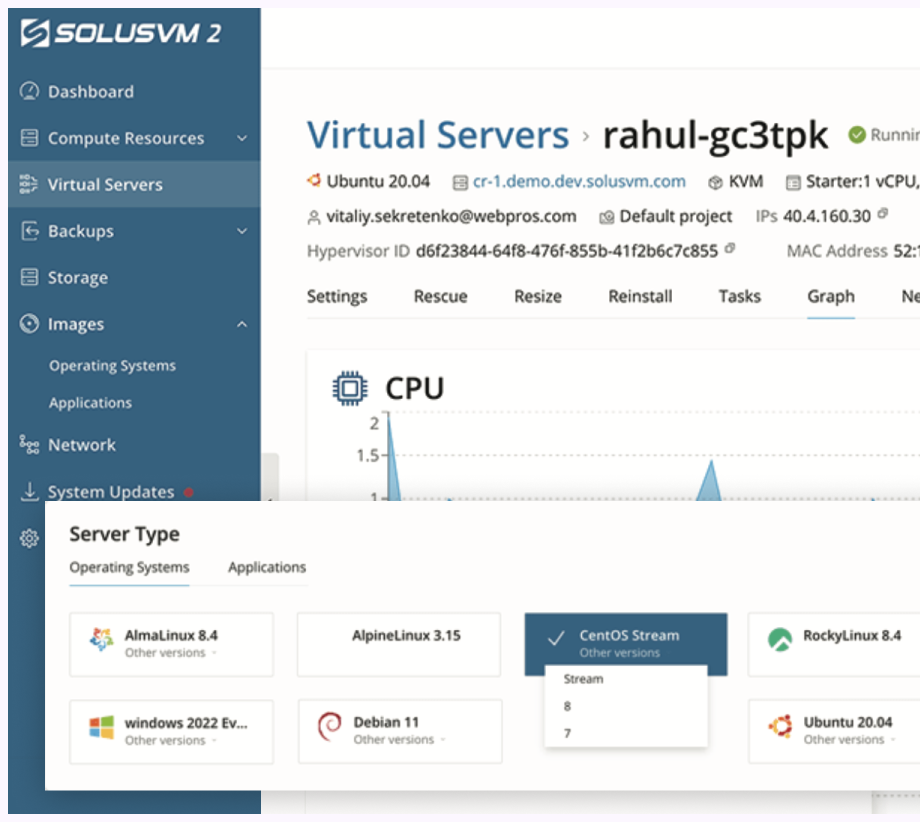This screenshot has height=822, width=920.
Task: Click the green Running status icon
Action: click(x=857, y=135)
